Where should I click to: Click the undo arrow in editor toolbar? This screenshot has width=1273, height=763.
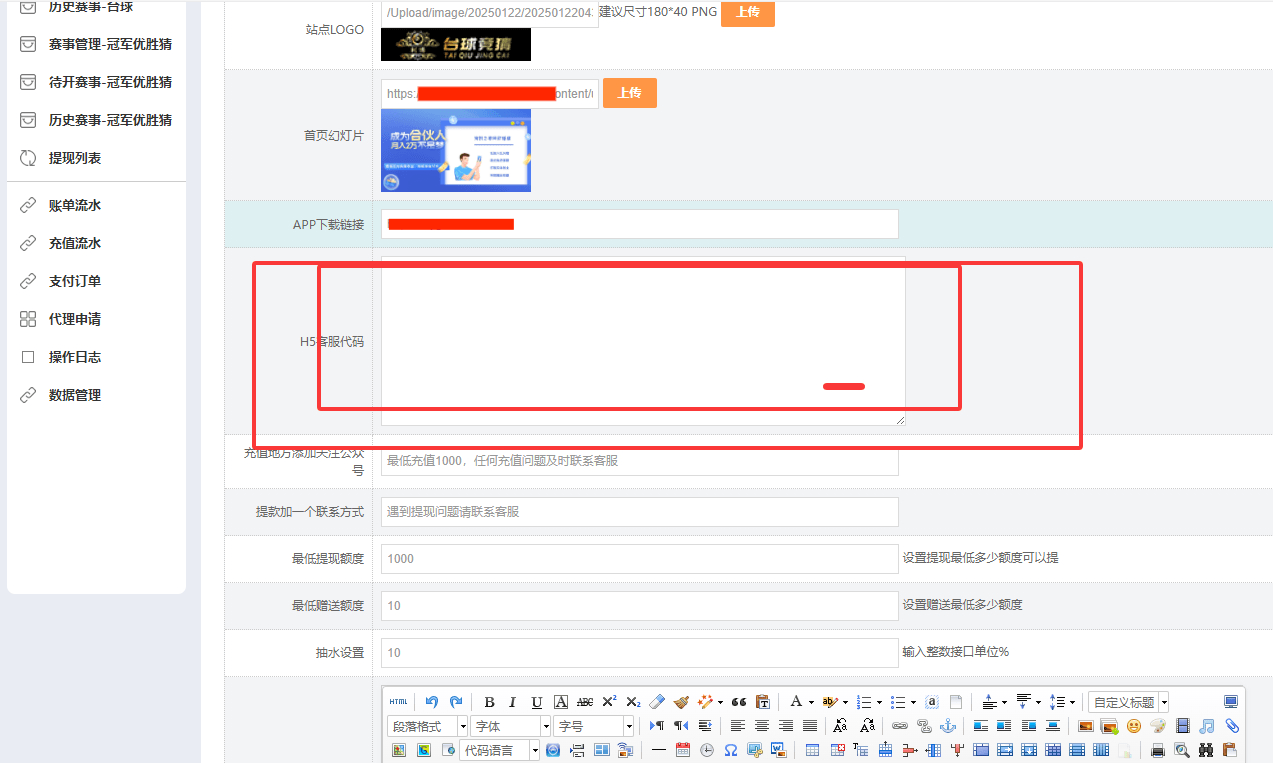click(x=432, y=702)
